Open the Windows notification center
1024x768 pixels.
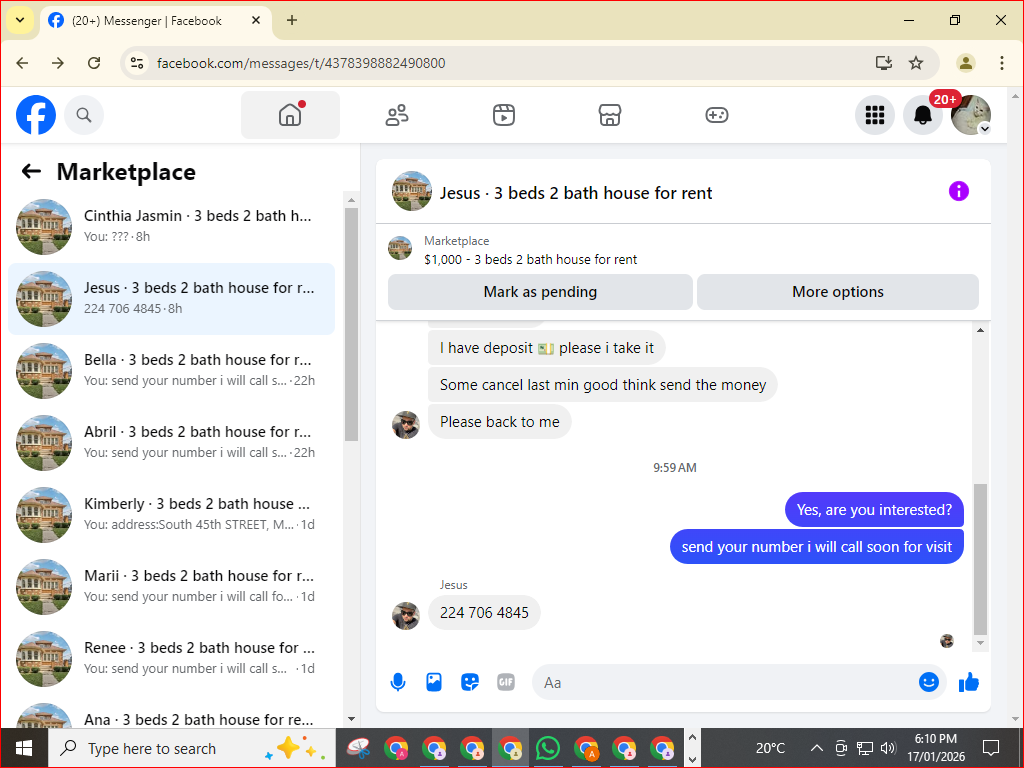coord(991,748)
